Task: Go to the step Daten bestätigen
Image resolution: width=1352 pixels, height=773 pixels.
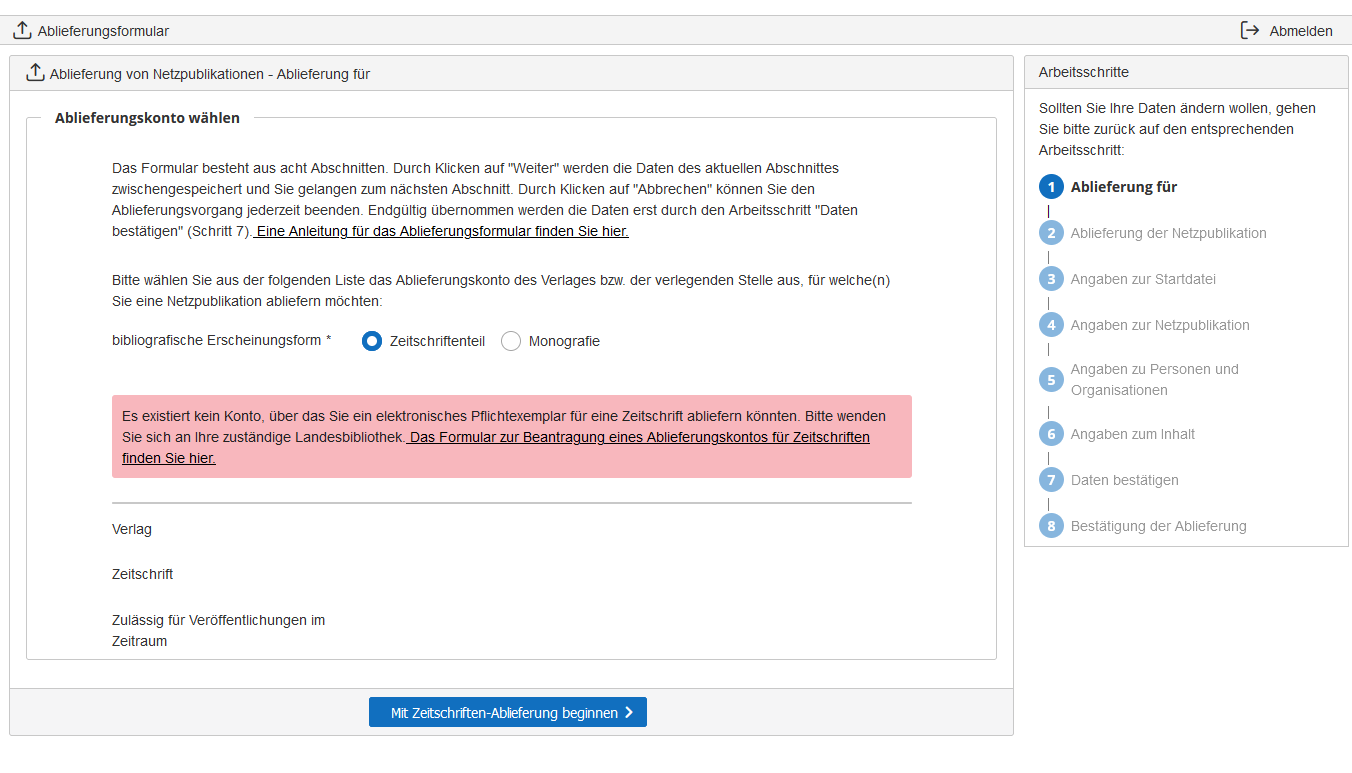Action: point(1125,480)
